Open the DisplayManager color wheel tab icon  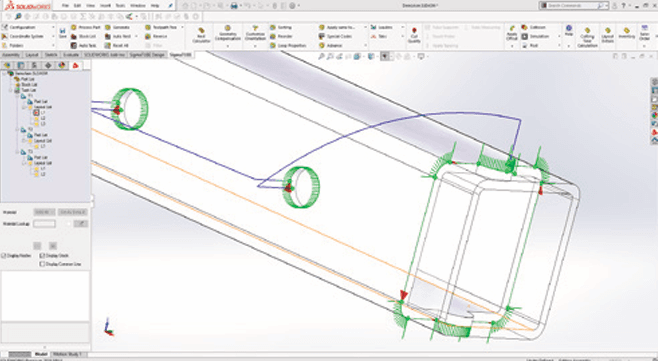coord(62,65)
